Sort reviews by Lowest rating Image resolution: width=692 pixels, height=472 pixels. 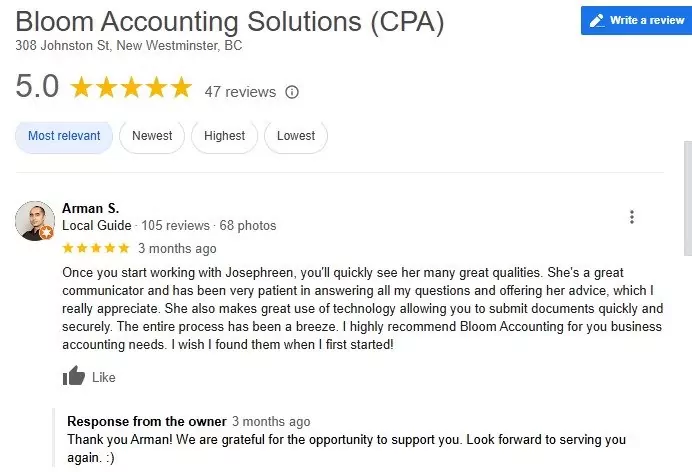296,136
